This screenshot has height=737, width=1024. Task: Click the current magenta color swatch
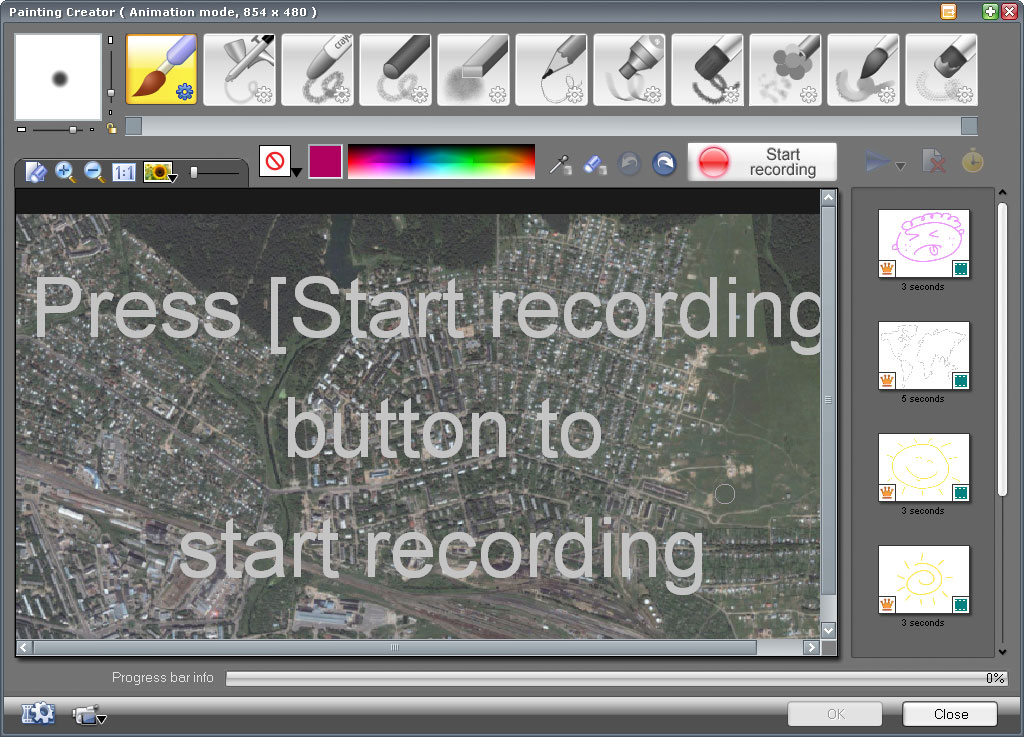tap(325, 161)
